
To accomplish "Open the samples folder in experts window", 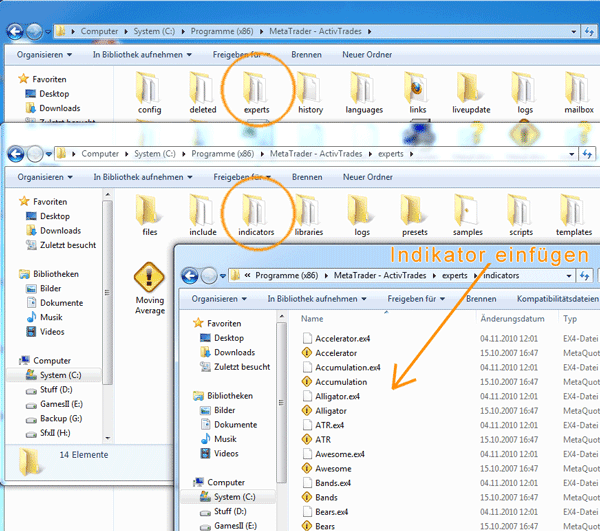I will 468,215.
